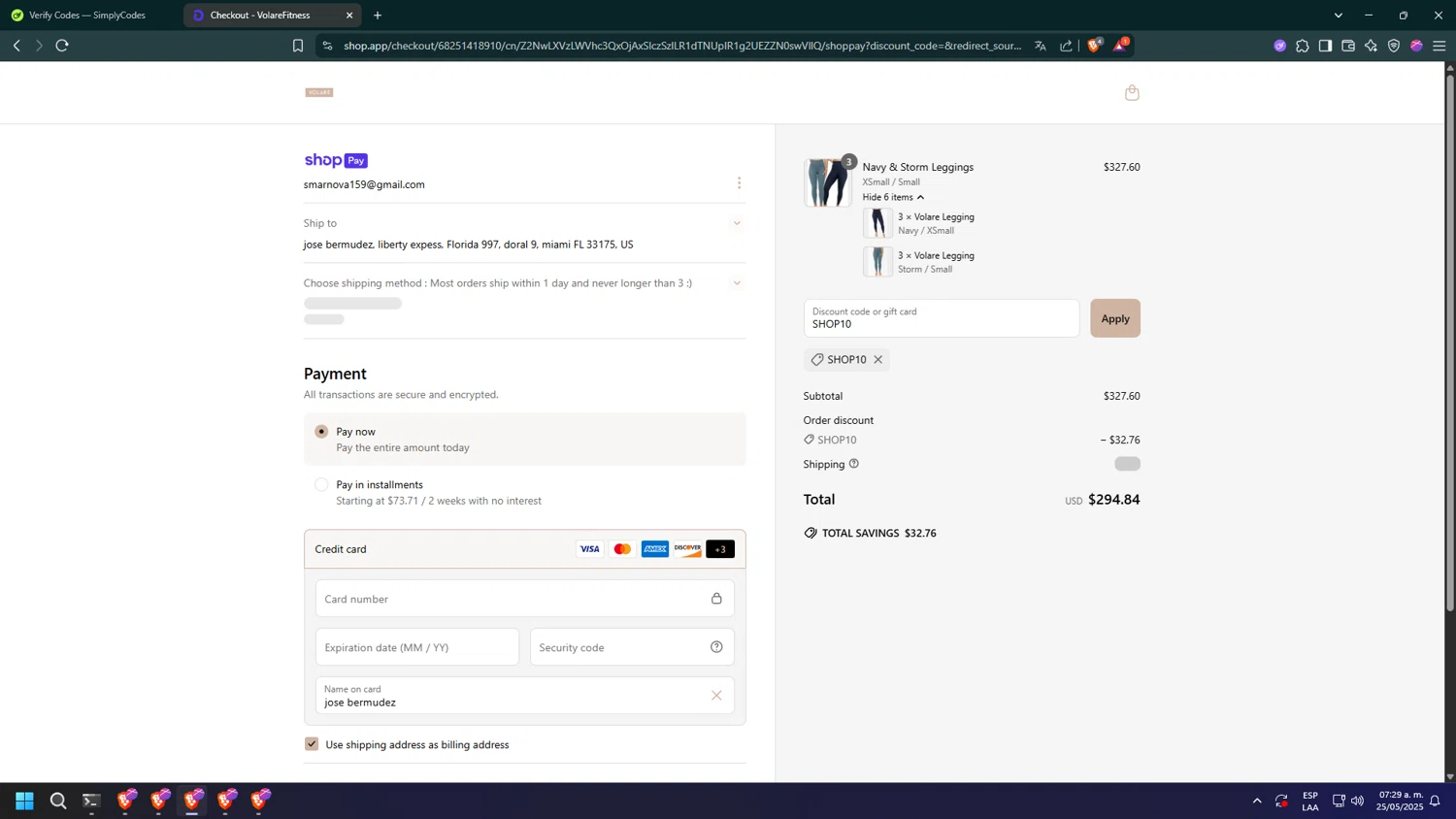Click the Name on card field
The width and height of the screenshot is (1456, 819).
[524, 695]
